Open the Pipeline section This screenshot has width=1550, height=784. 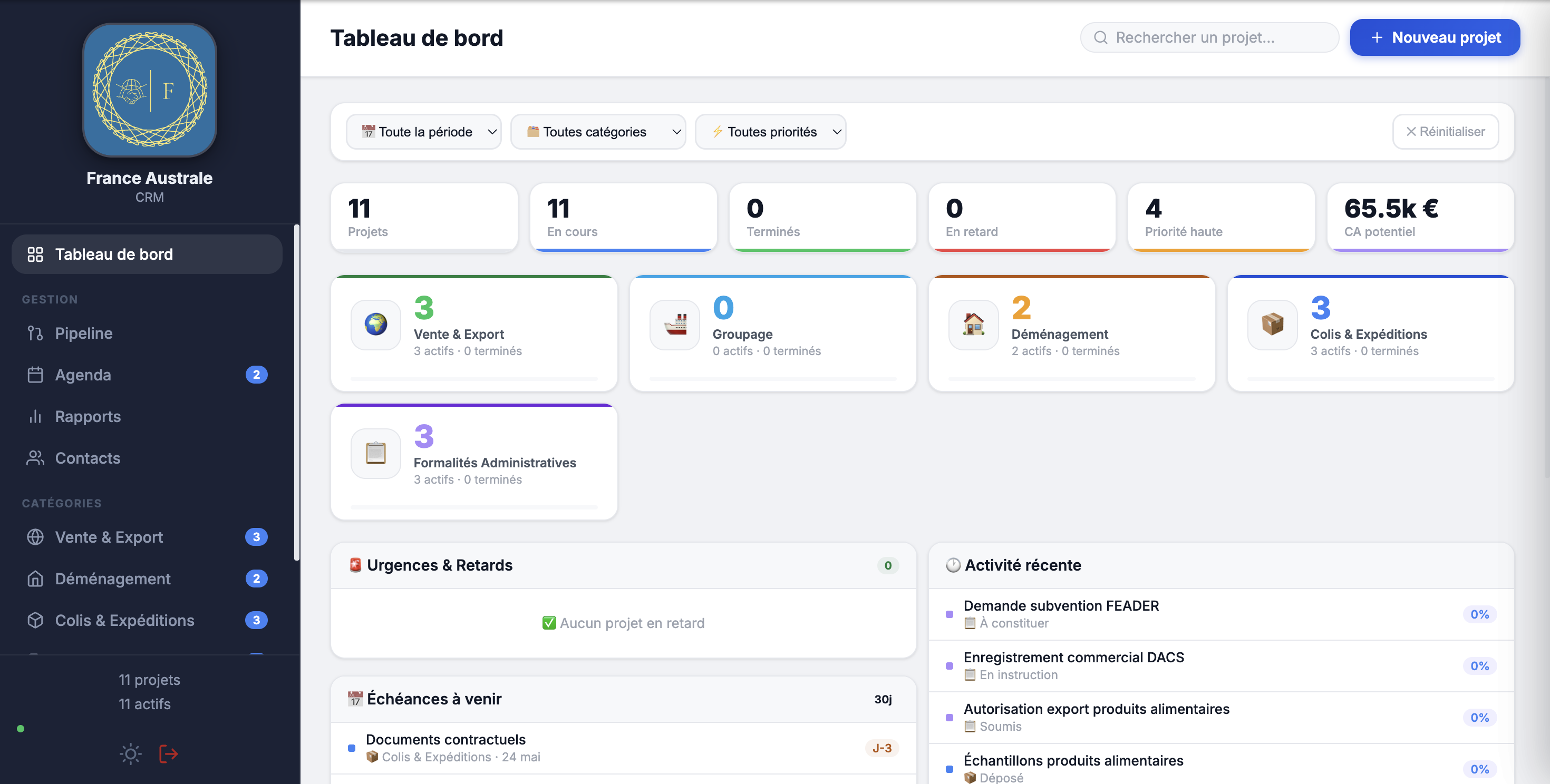click(x=147, y=333)
